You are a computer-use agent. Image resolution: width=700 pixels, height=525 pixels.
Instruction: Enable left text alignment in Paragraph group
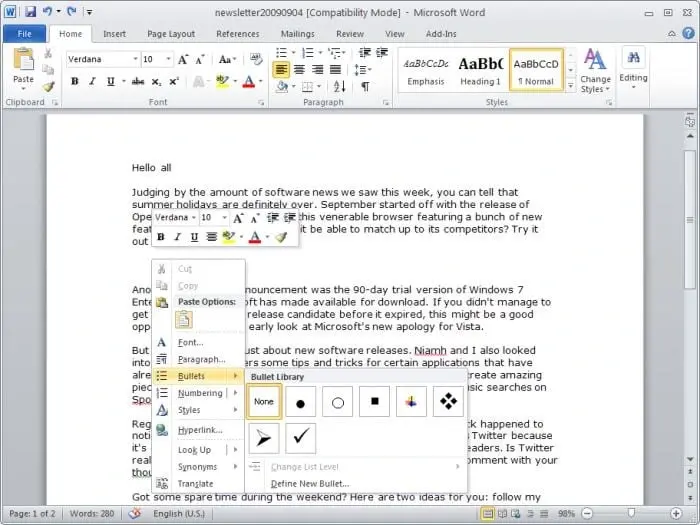click(x=281, y=69)
